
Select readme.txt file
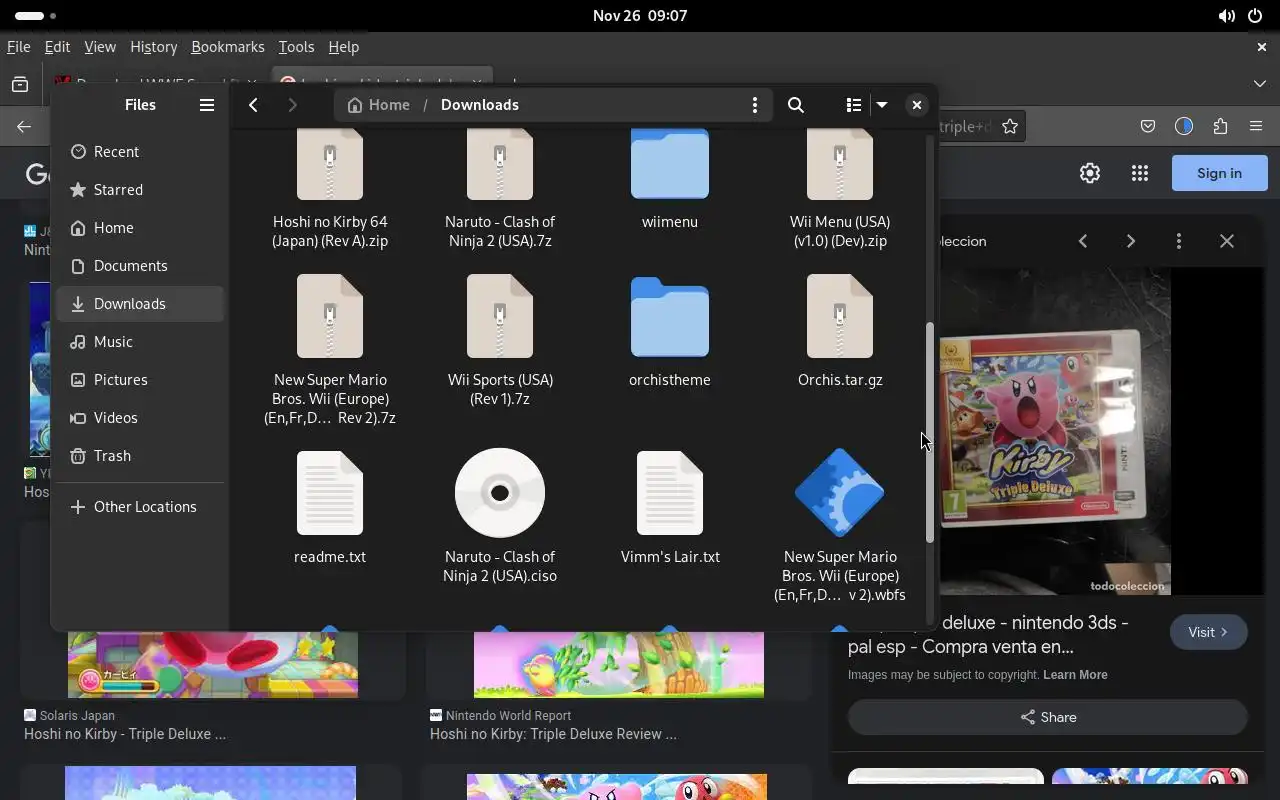[330, 508]
